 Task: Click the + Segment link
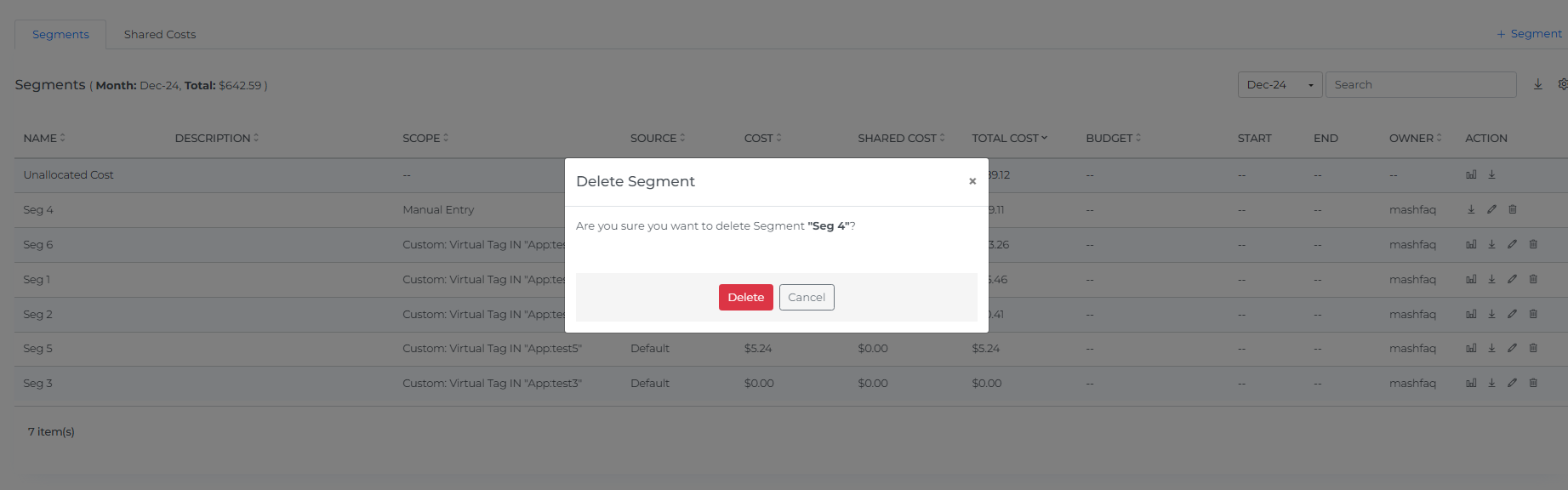[x=1529, y=34]
